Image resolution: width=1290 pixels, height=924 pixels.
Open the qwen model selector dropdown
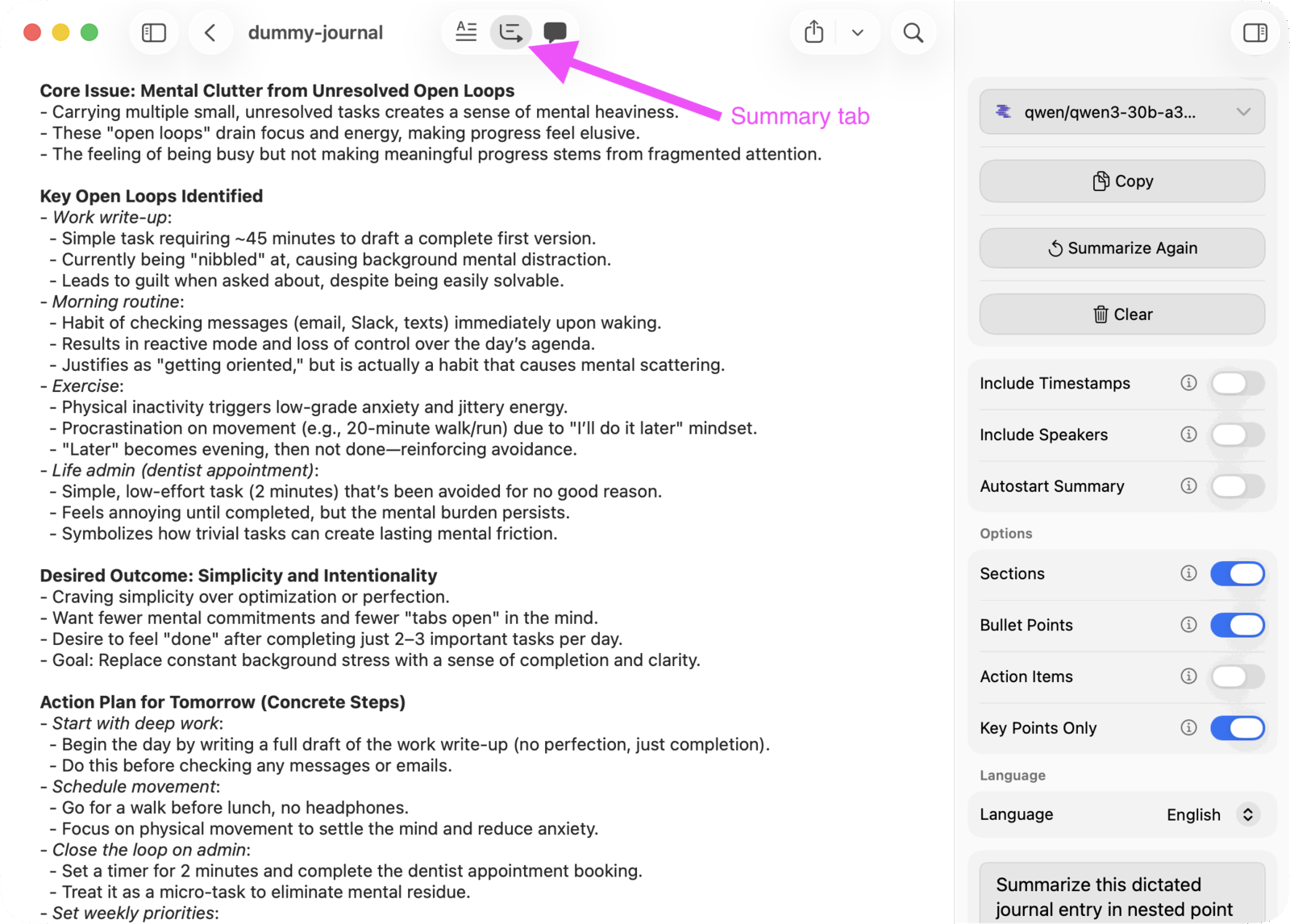tap(1121, 112)
